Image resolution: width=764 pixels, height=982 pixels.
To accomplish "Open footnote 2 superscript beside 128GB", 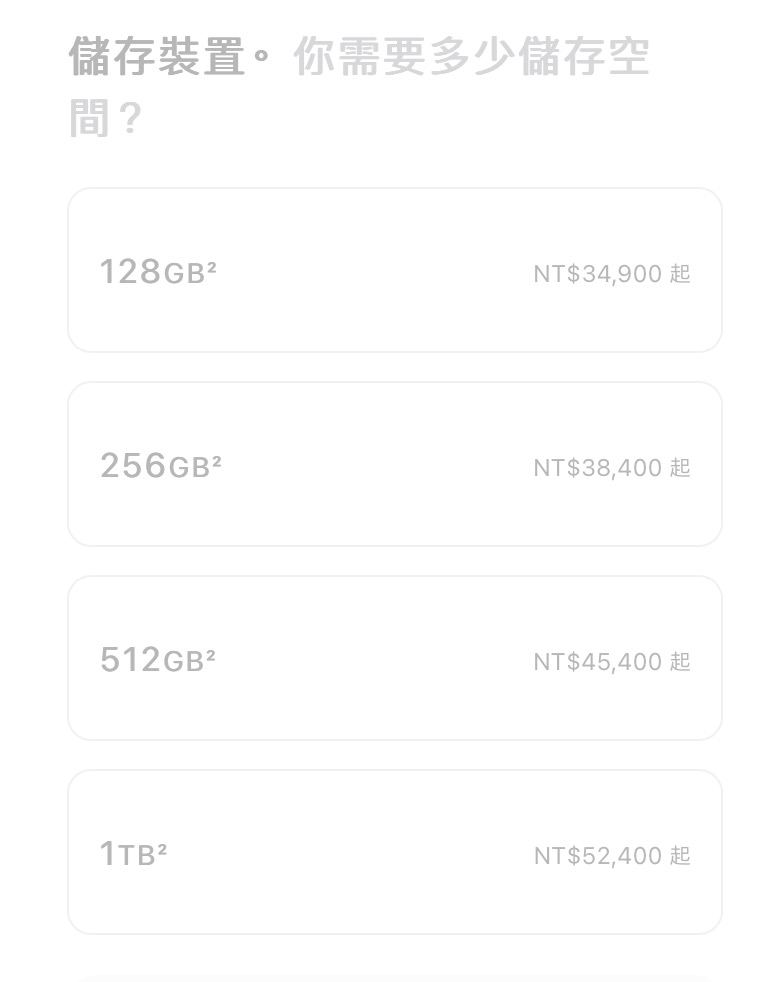I will coord(212,266).
